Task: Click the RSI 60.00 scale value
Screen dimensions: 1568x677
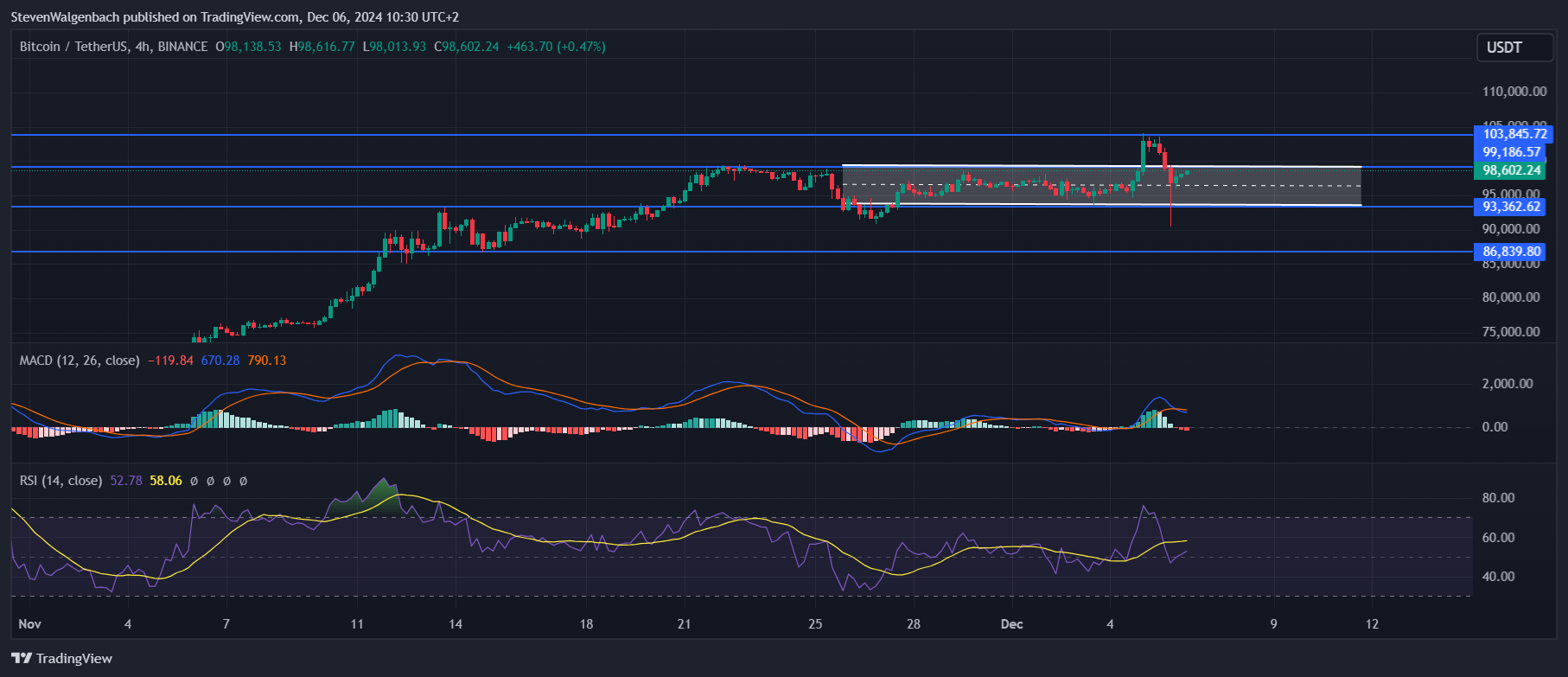Action: (x=1498, y=538)
